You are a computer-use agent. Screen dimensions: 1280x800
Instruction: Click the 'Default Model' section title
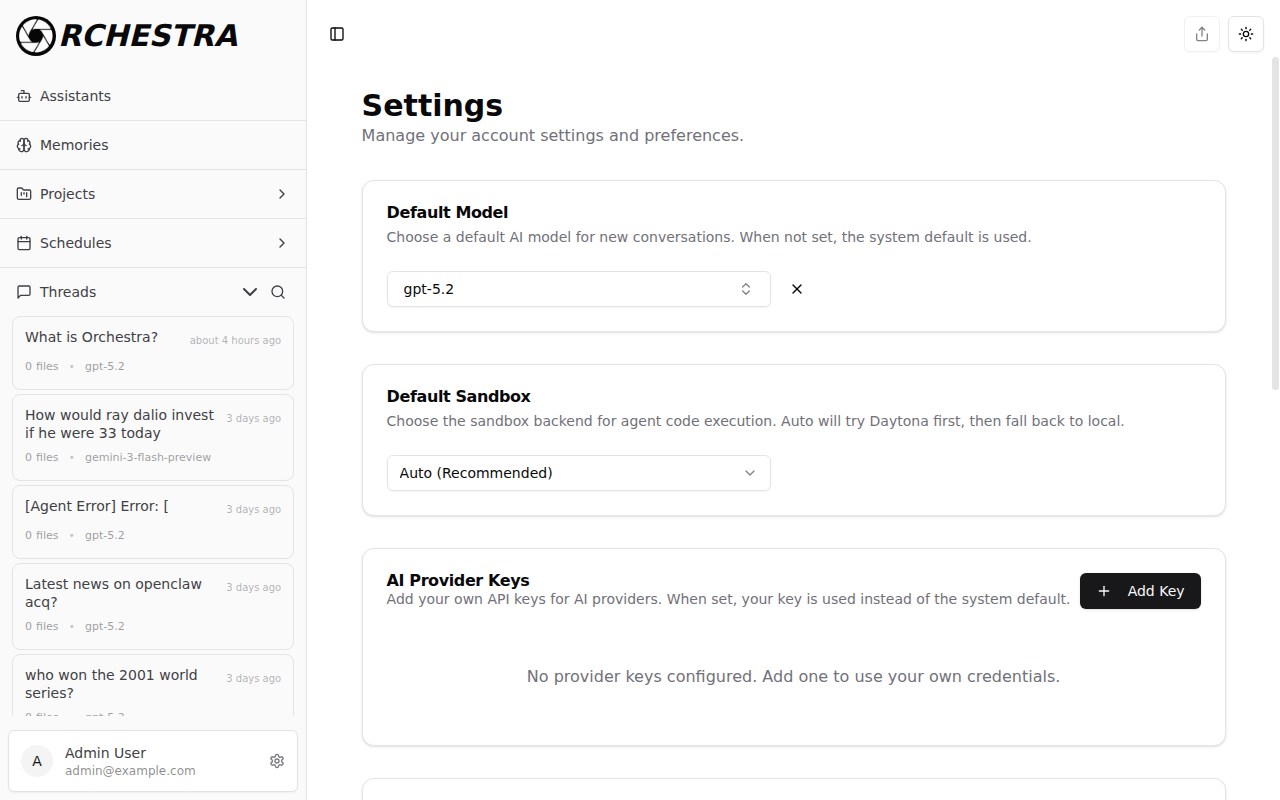447,212
